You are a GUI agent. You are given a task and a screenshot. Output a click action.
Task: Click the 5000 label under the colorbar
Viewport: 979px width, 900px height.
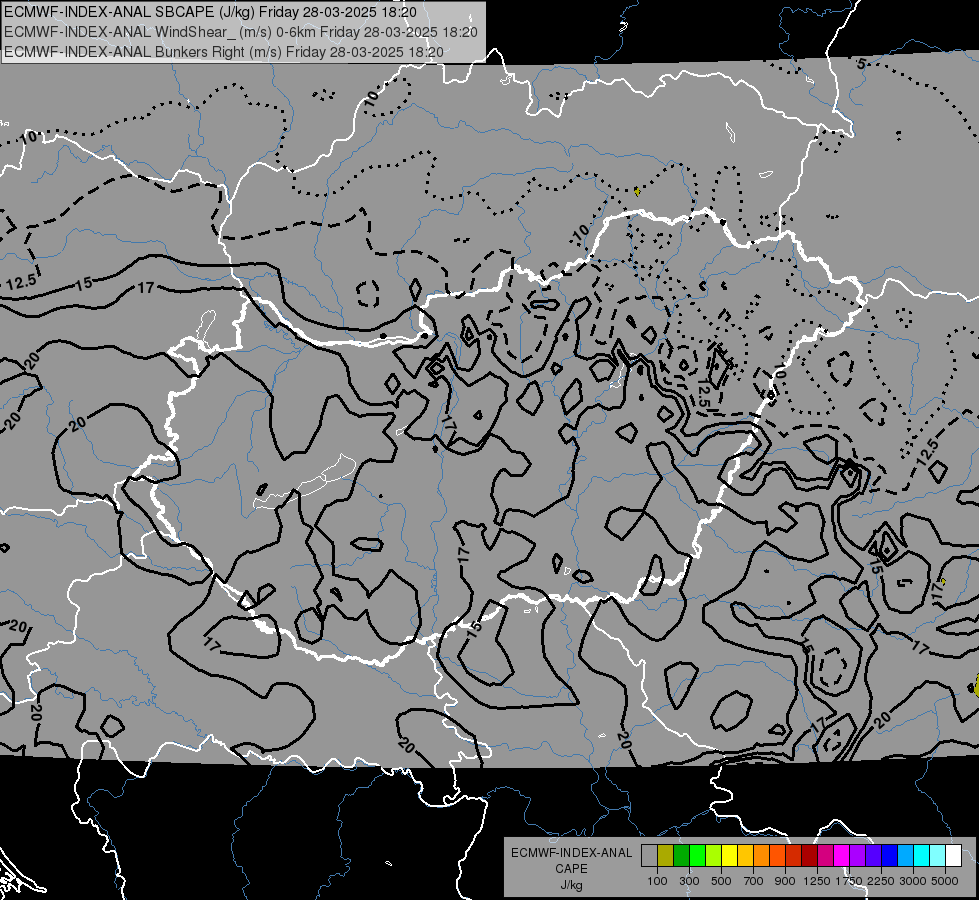point(945,881)
